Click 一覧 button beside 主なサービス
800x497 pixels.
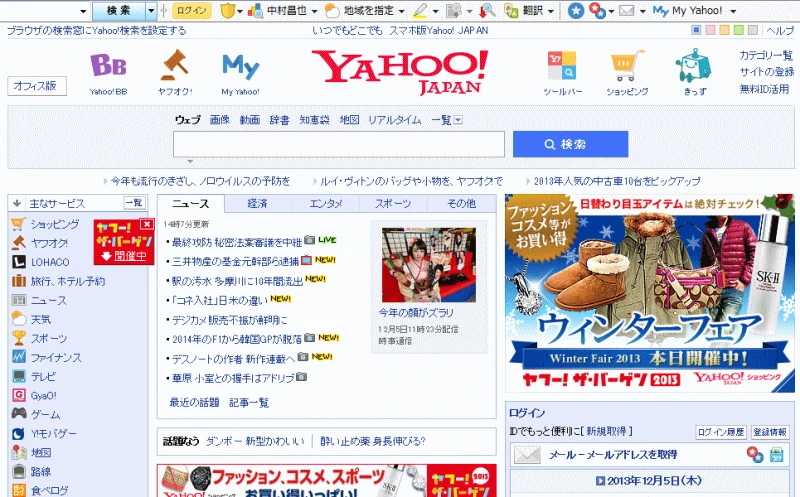(135, 203)
